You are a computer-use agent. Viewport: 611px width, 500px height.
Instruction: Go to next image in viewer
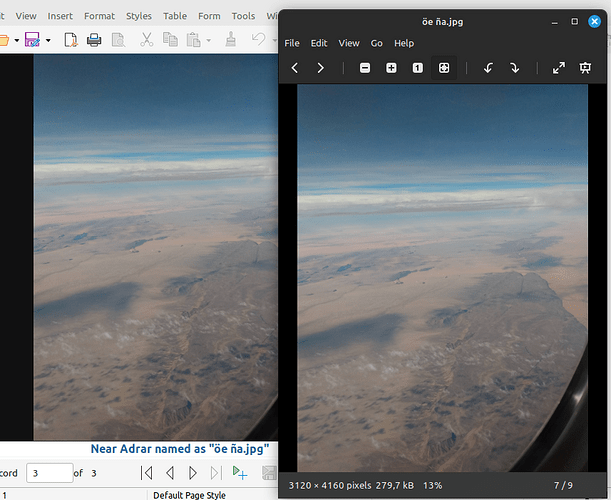[320, 68]
